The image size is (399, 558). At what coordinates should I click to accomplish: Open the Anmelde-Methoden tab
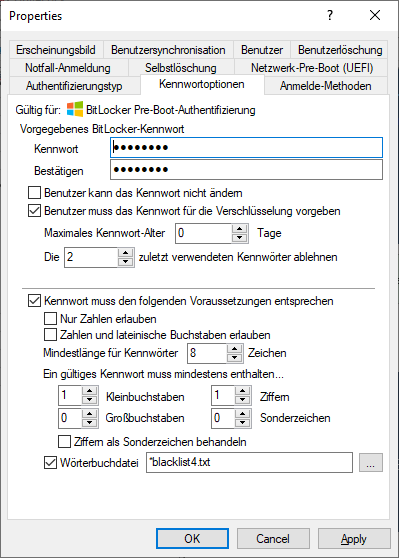326,86
